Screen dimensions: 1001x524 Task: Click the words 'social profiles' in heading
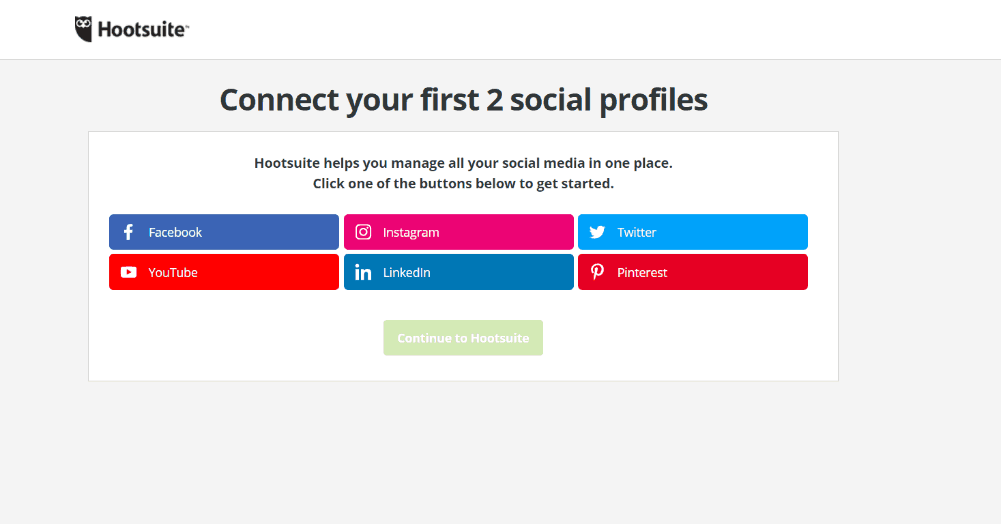coord(608,100)
